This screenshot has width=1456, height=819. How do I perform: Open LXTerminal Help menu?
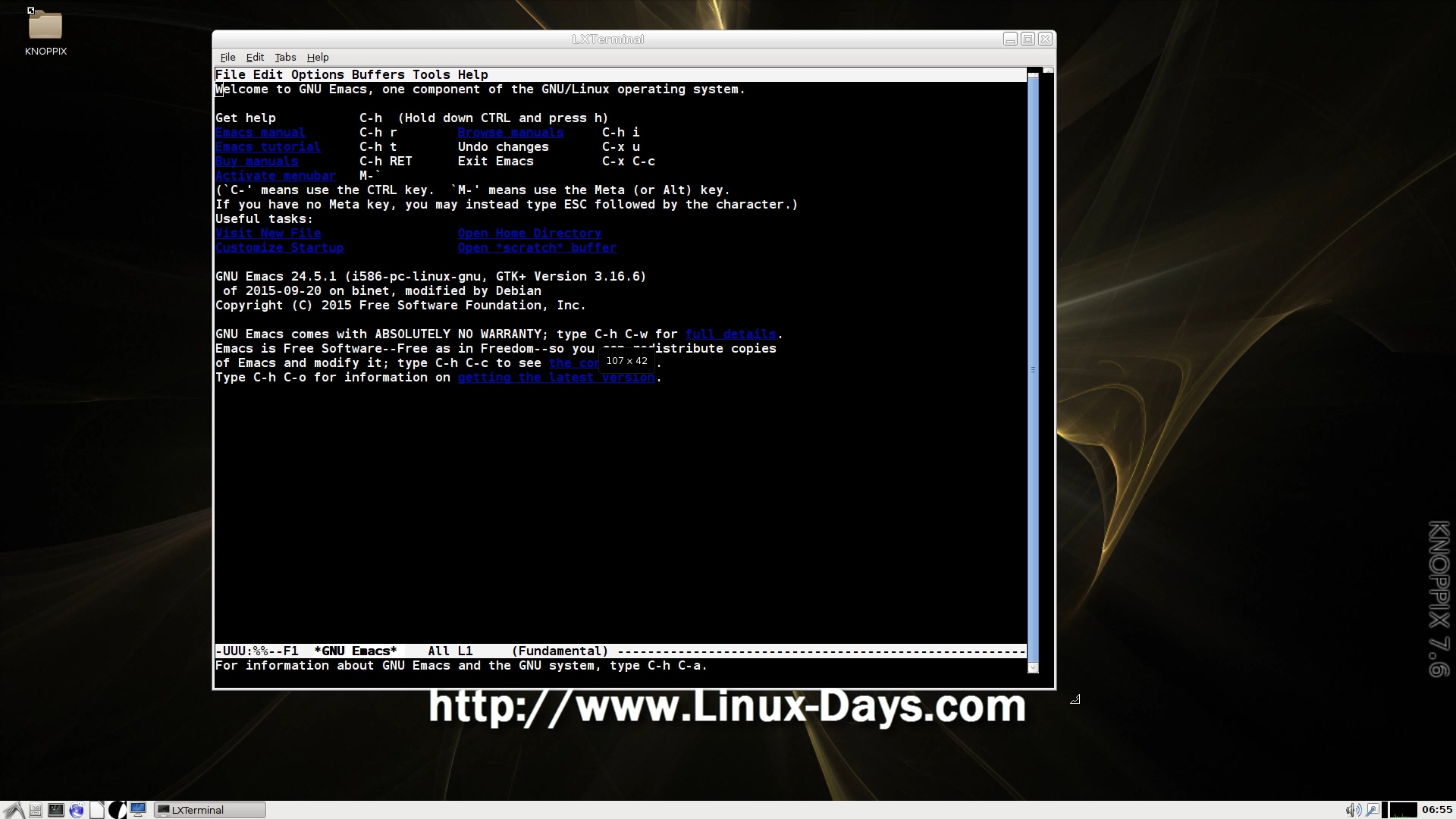318,57
